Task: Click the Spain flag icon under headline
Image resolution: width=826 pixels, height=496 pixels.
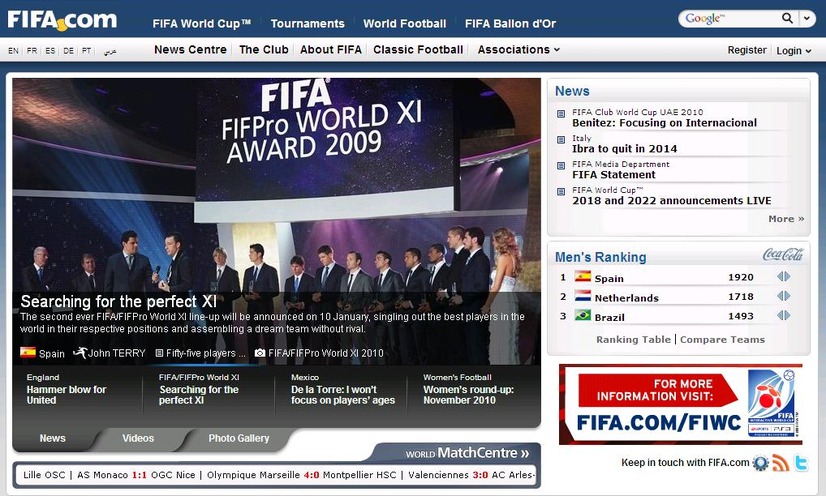Action: point(28,352)
